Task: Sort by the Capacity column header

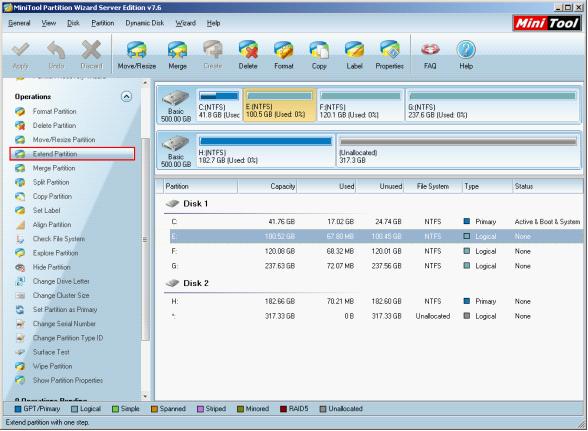Action: click(267, 186)
